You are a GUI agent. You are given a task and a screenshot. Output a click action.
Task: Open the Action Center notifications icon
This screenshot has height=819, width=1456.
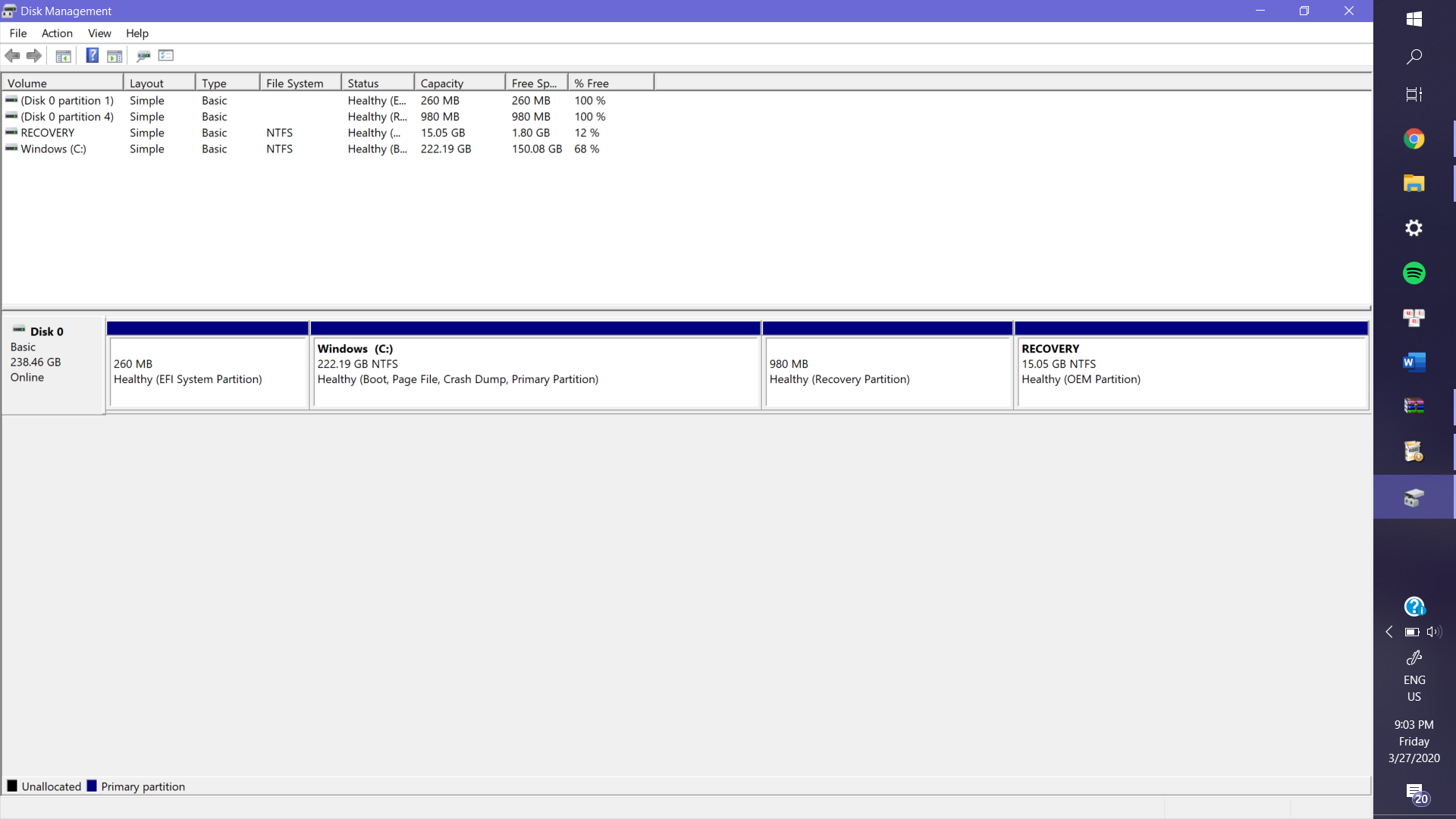pos(1416,794)
